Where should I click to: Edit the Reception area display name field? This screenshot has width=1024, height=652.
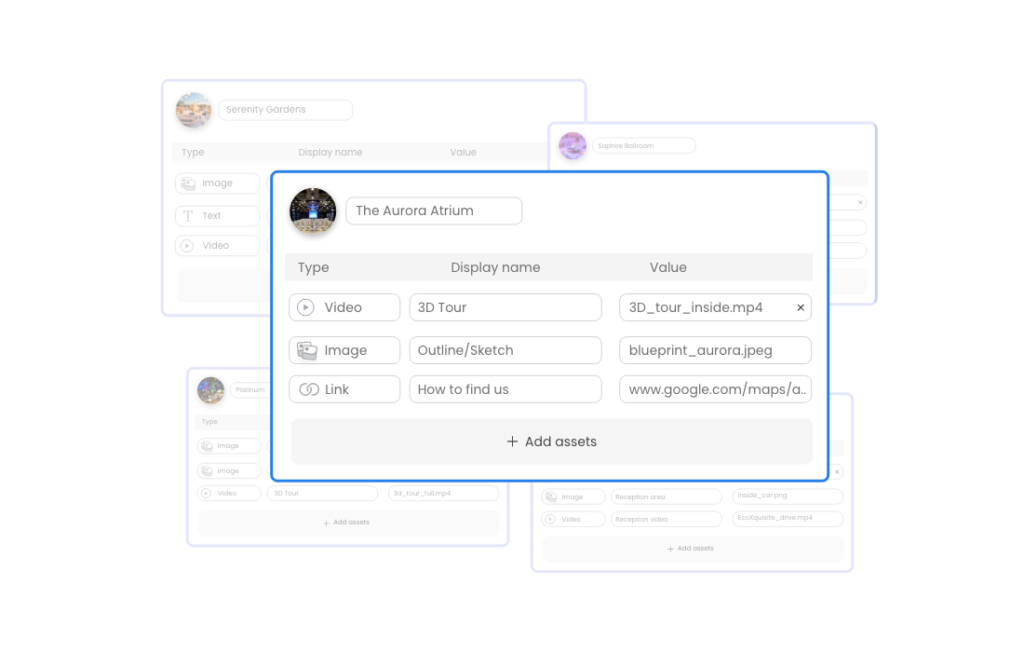[666, 497]
